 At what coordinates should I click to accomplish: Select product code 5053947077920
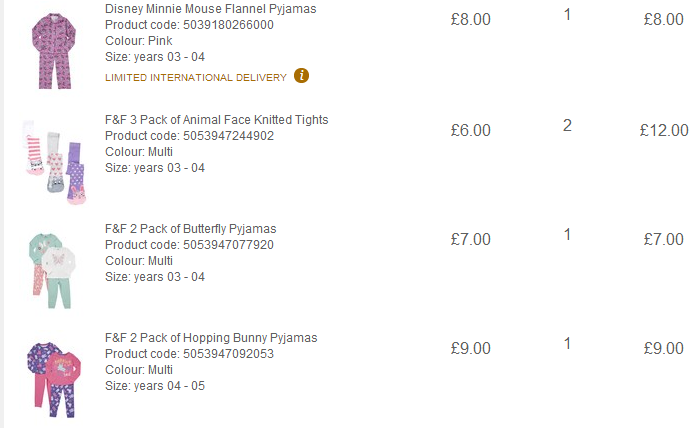[228, 245]
